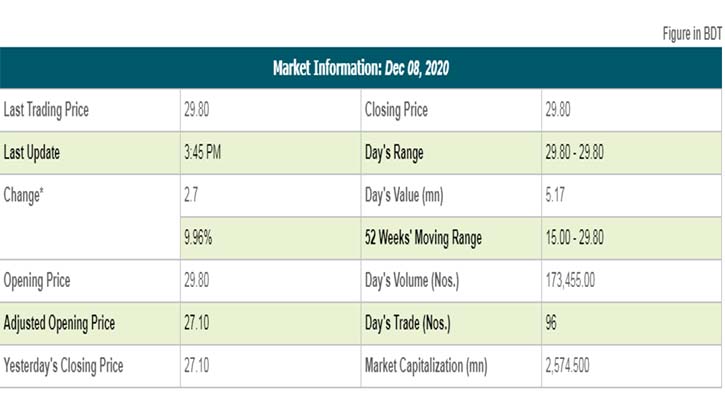Screen dimensions: 725x400
Task: Select the 5.17 day's value cell
Action: click(556, 195)
